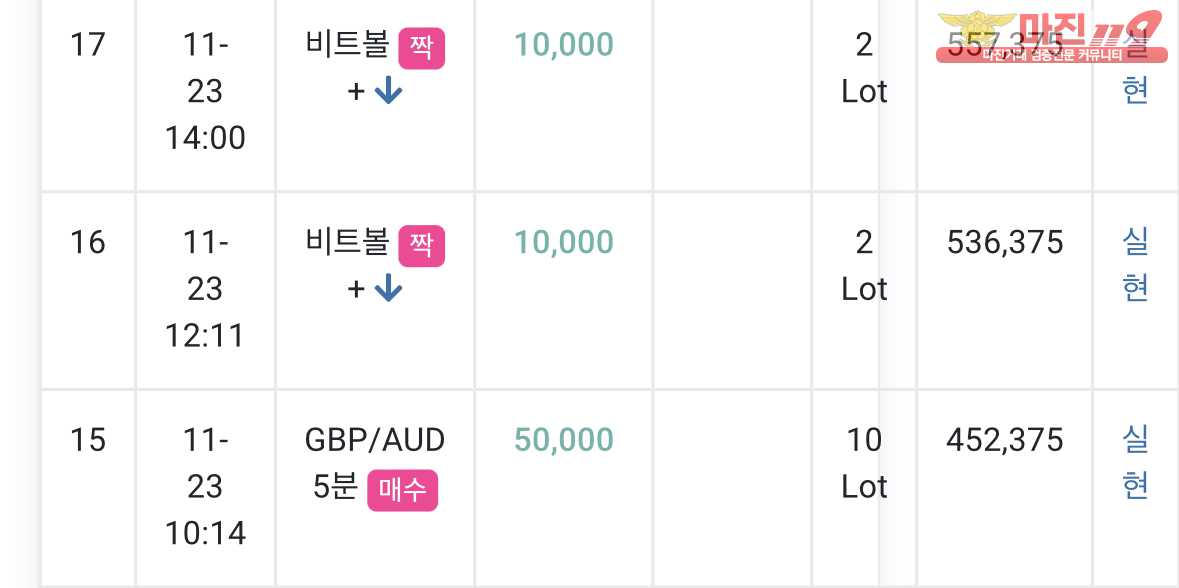Click the down arrow icon in row 16
This screenshot has height=588, width=1179.
pos(387,289)
